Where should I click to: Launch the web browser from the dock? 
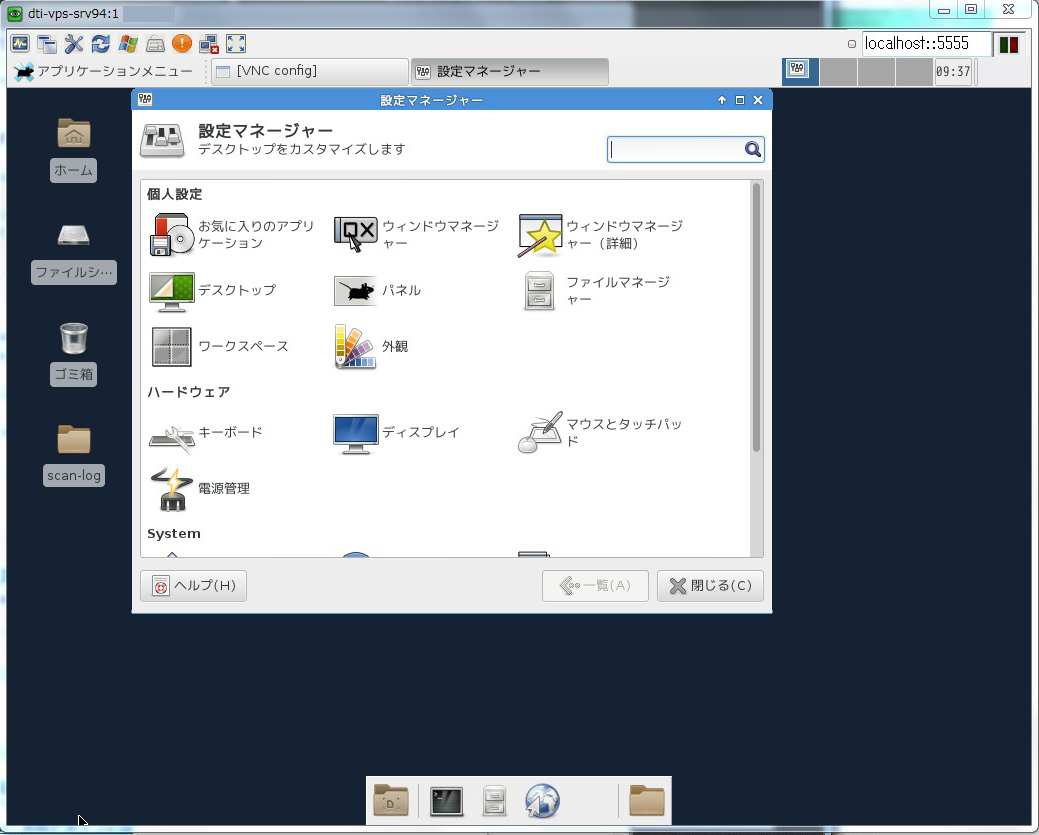coord(542,801)
